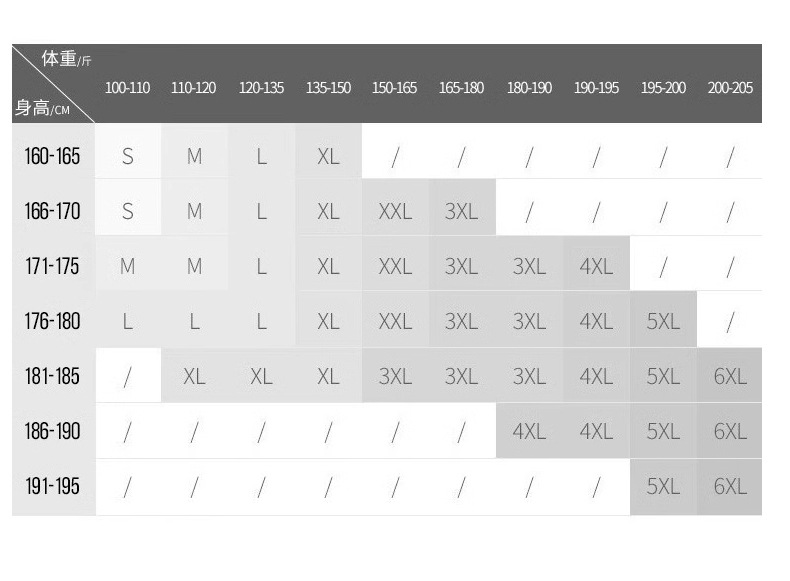The image size is (790, 581).
Task: Select the 180-190 weight column header
Action: pyautogui.click(x=529, y=88)
